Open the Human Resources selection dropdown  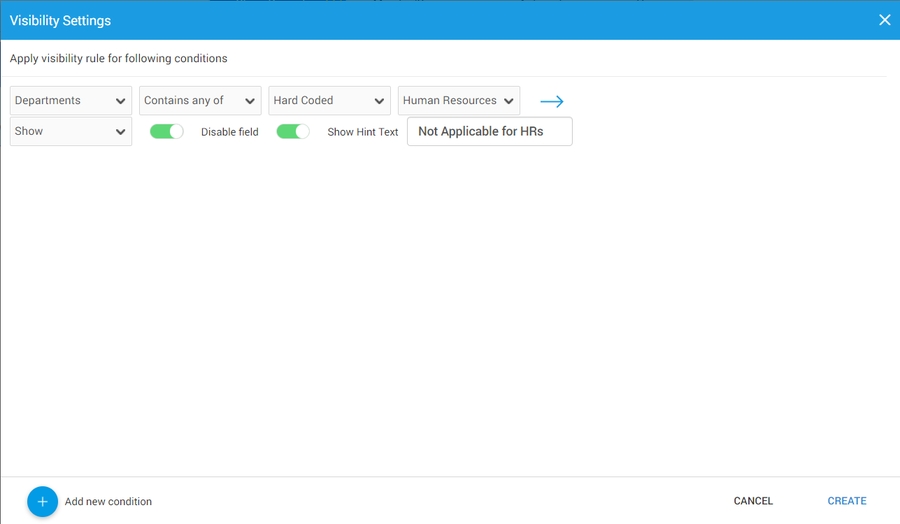click(449, 101)
